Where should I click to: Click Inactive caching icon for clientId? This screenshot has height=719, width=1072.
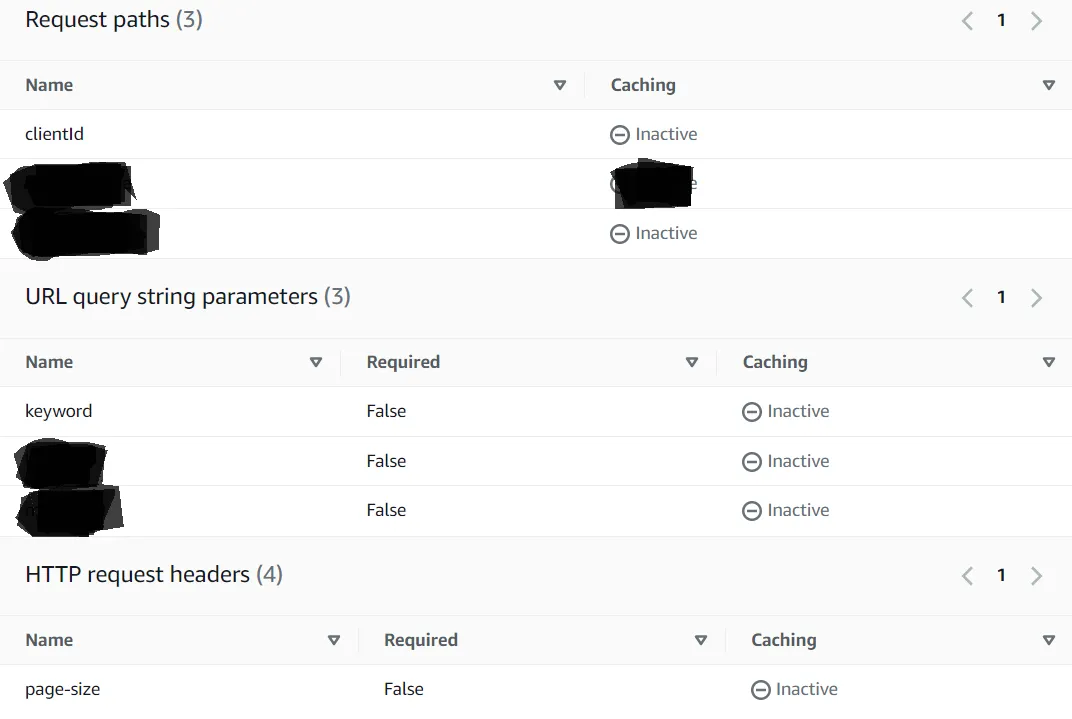pyautogui.click(x=620, y=135)
